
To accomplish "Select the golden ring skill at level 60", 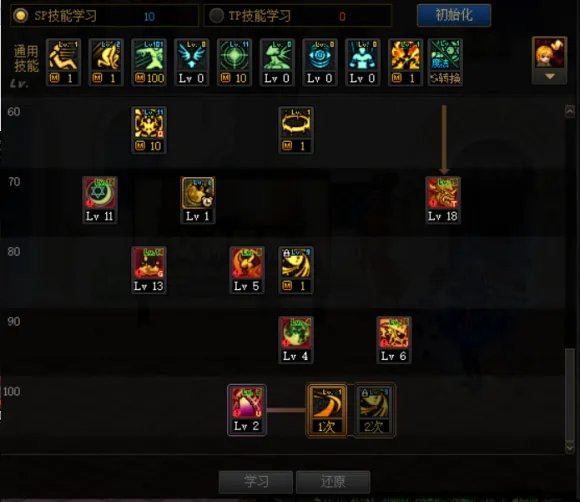I will (296, 130).
